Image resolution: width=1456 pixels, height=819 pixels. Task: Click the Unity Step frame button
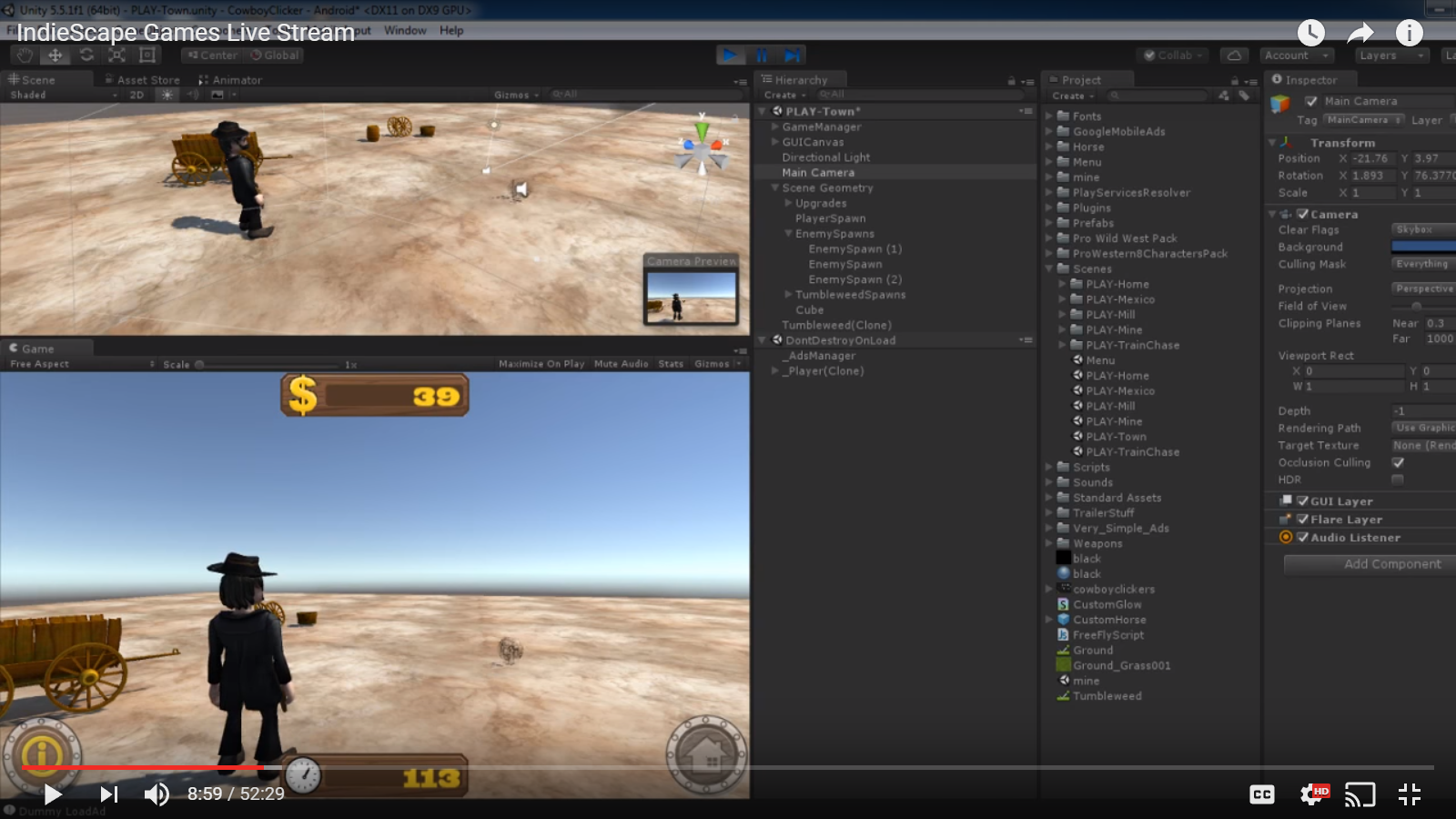click(x=793, y=56)
